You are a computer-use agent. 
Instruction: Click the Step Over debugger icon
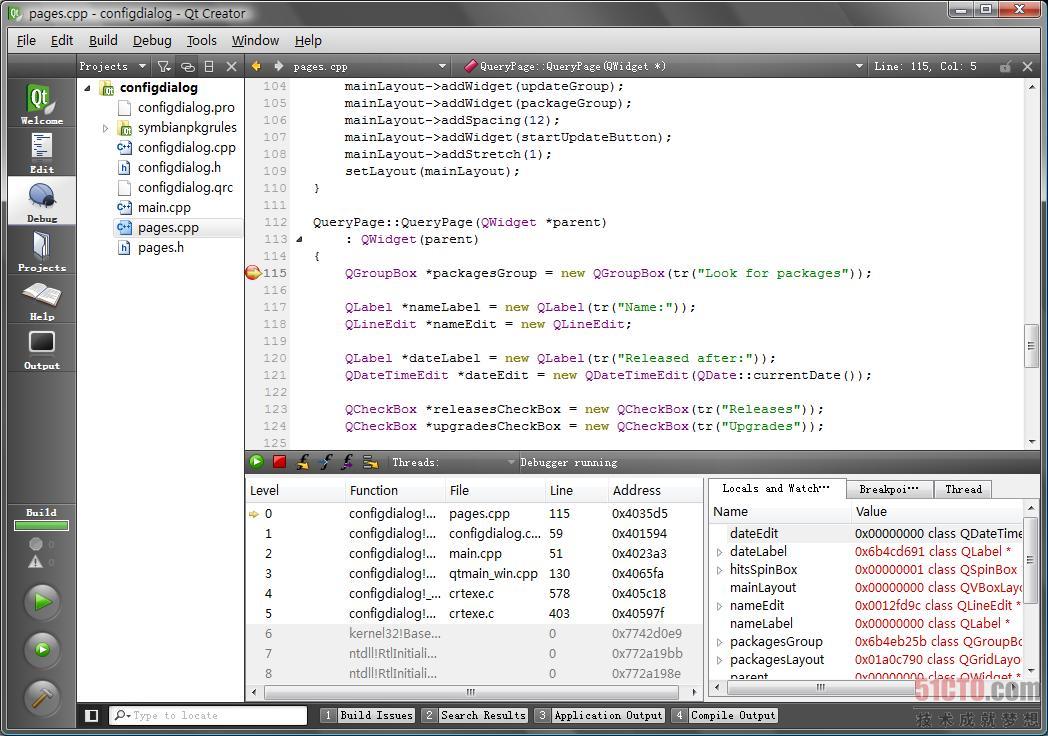[x=303, y=461]
